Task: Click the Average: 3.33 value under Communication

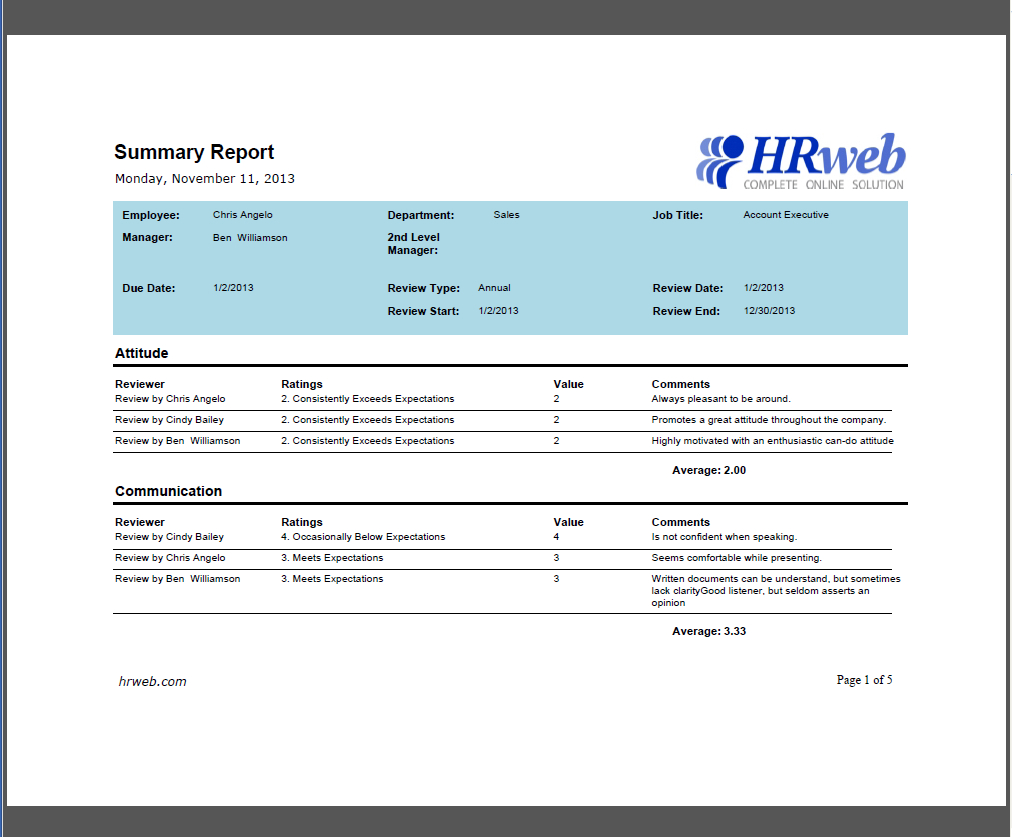Action: pos(710,631)
